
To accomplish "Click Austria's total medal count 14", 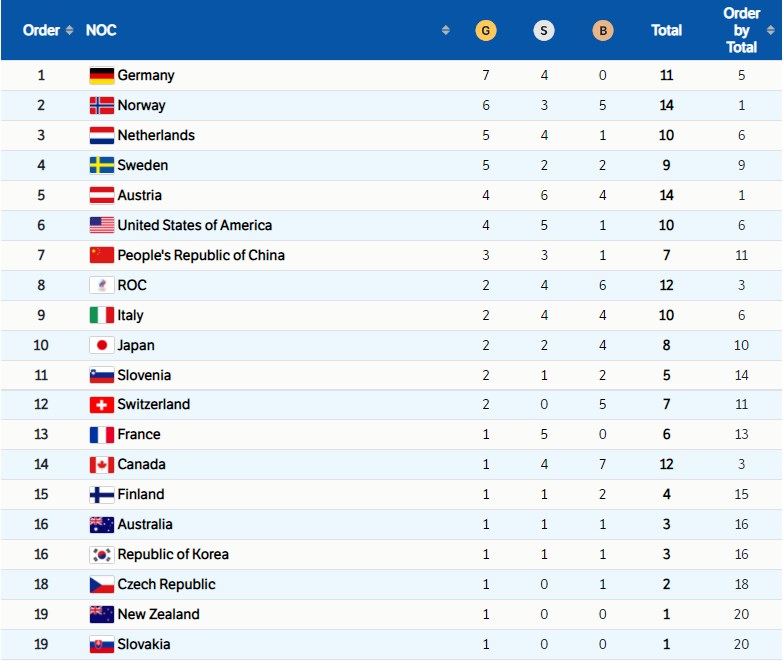I will tap(666, 195).
